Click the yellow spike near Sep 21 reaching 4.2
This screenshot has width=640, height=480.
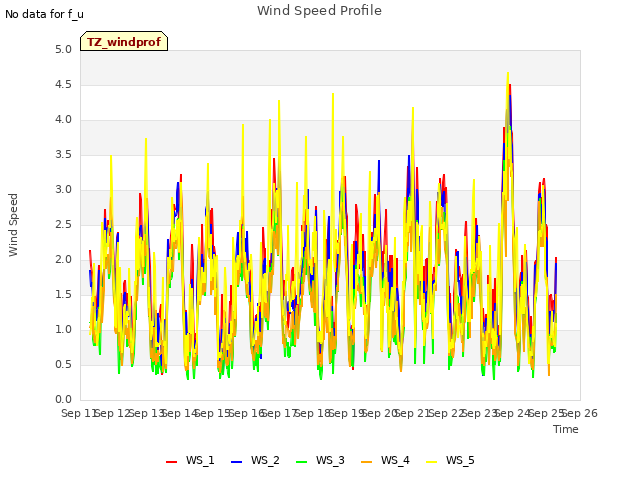413,109
